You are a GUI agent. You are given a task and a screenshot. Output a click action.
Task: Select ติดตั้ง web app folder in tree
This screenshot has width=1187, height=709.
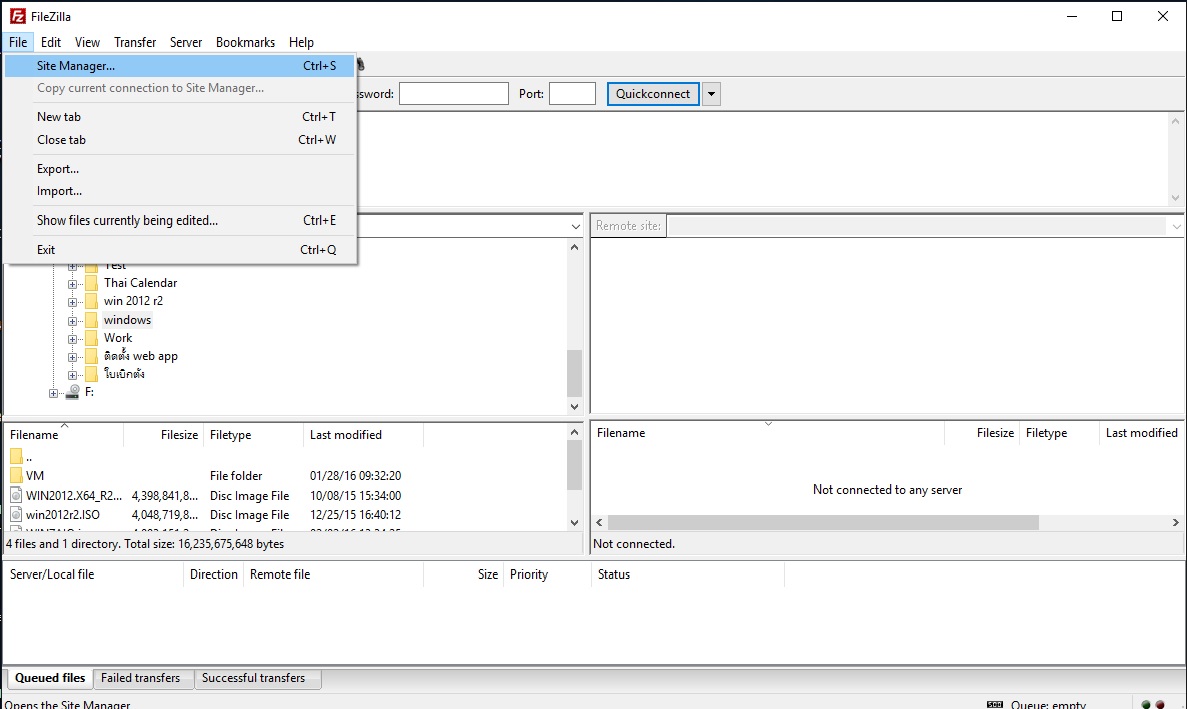(141, 356)
